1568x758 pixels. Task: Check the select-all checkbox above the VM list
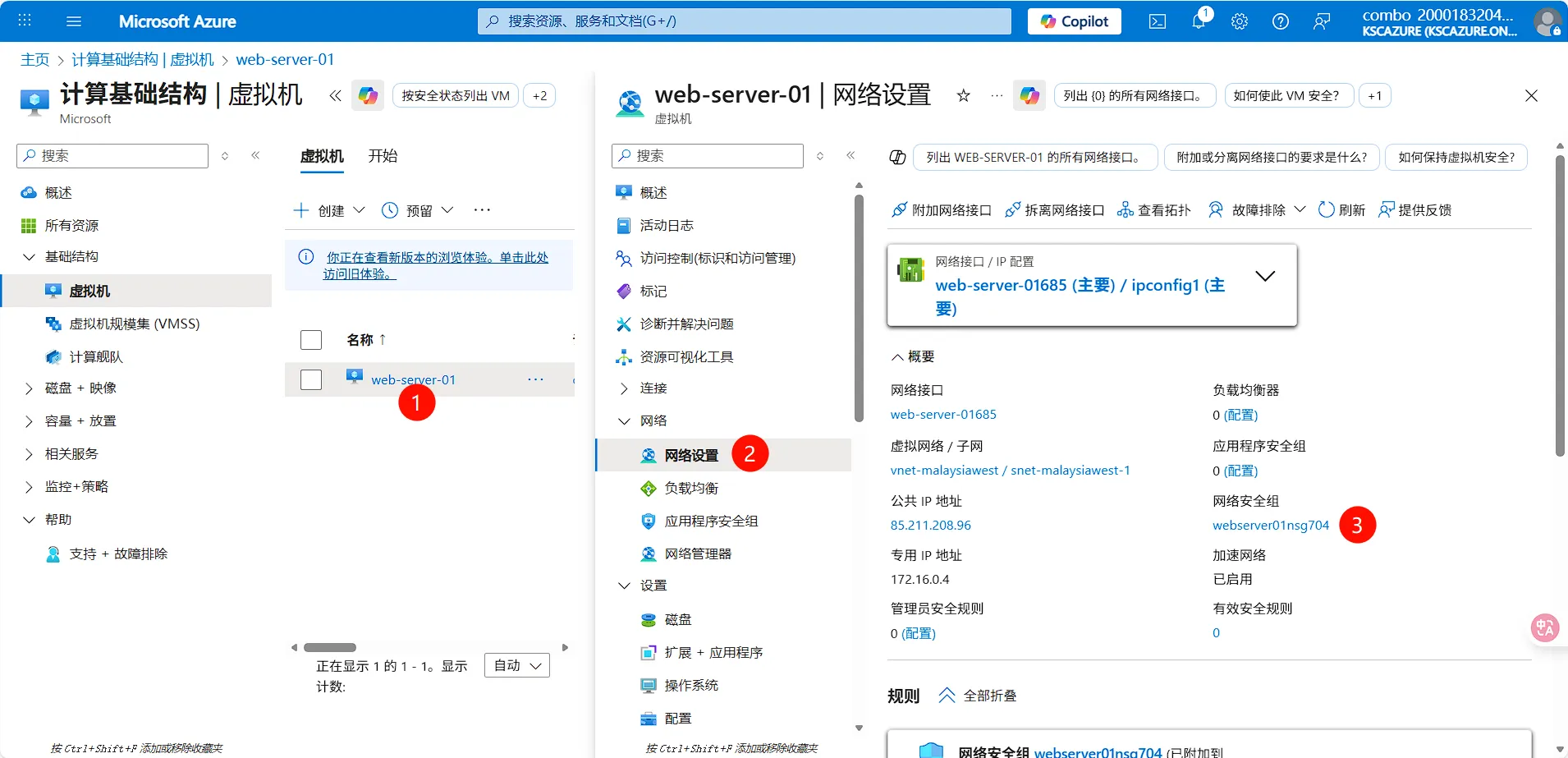[x=311, y=339]
